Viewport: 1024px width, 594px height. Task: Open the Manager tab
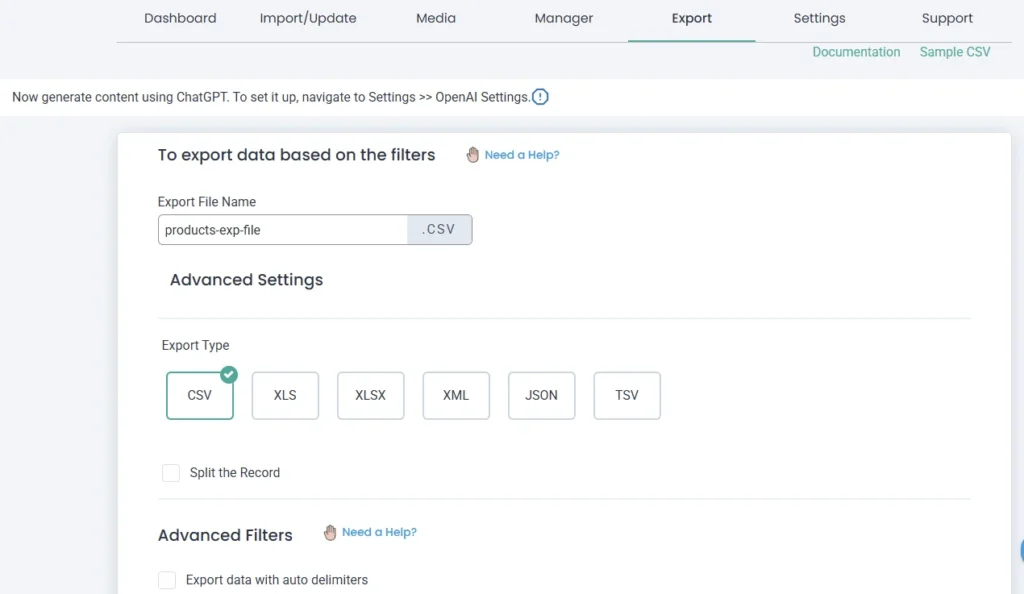point(564,18)
